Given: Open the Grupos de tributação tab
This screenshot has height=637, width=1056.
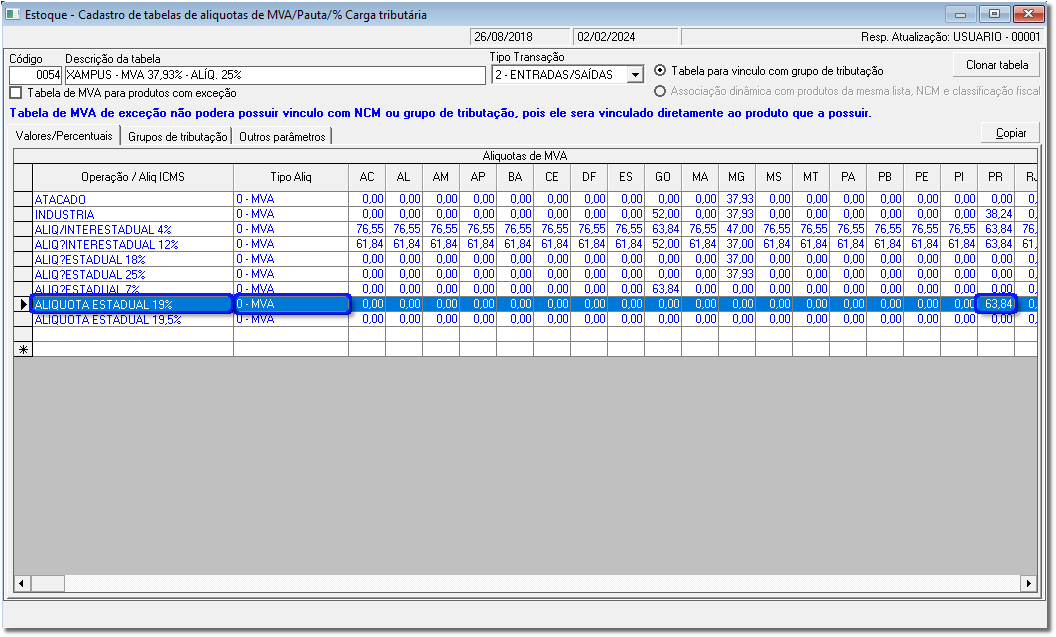Looking at the screenshot, I should pyautogui.click(x=177, y=137).
